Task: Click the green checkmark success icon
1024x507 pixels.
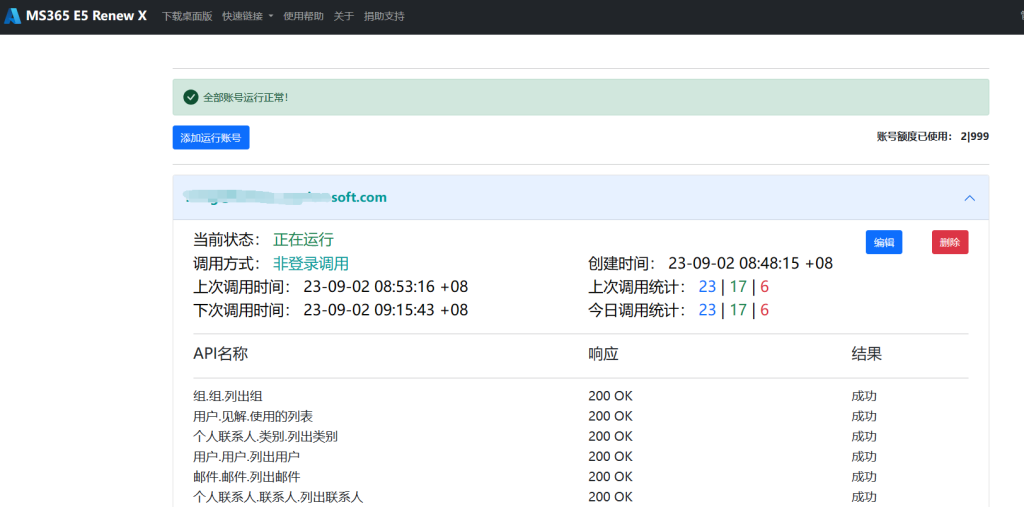Action: pyautogui.click(x=191, y=97)
